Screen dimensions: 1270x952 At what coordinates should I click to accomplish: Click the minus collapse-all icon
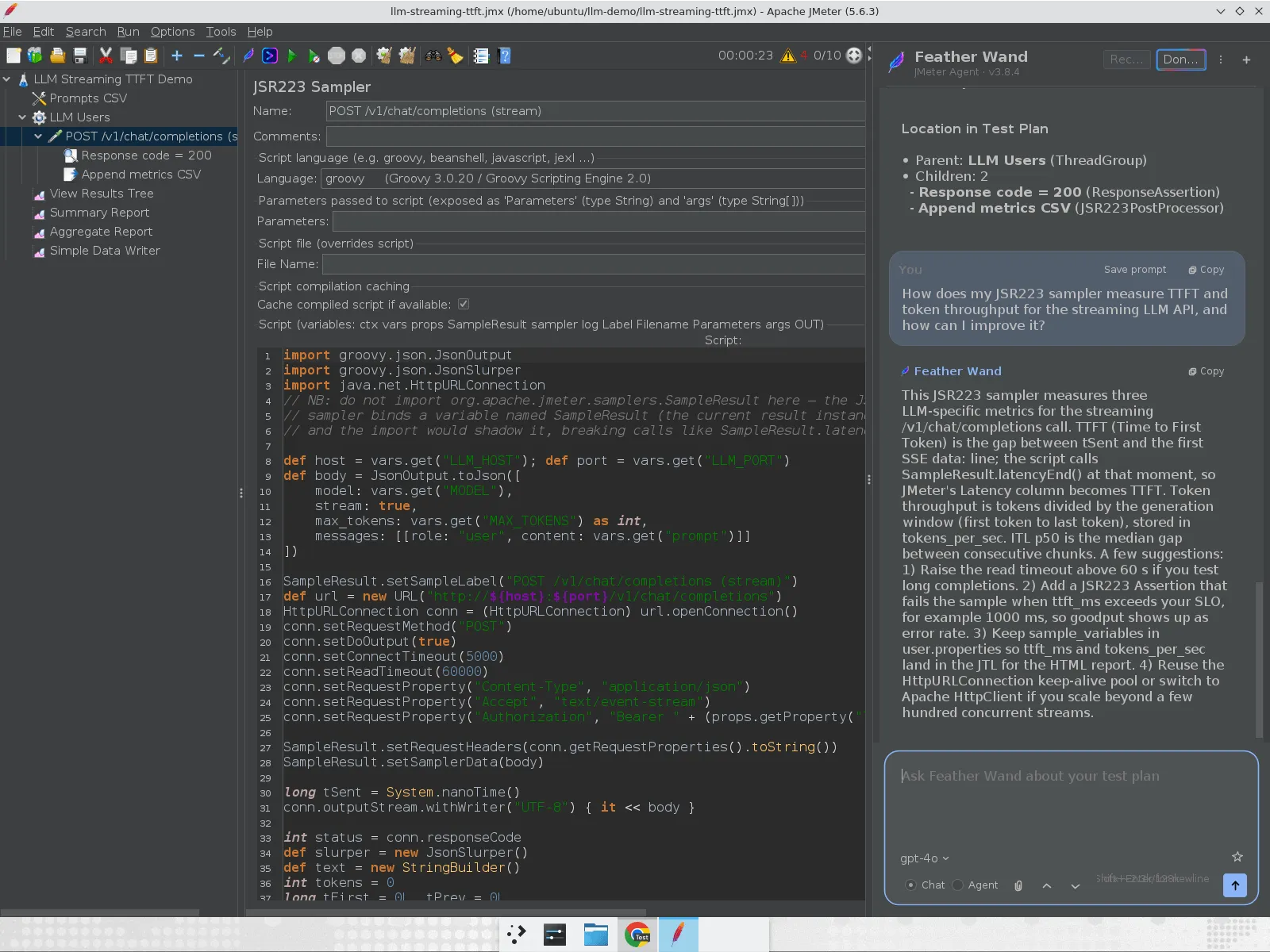(199, 56)
